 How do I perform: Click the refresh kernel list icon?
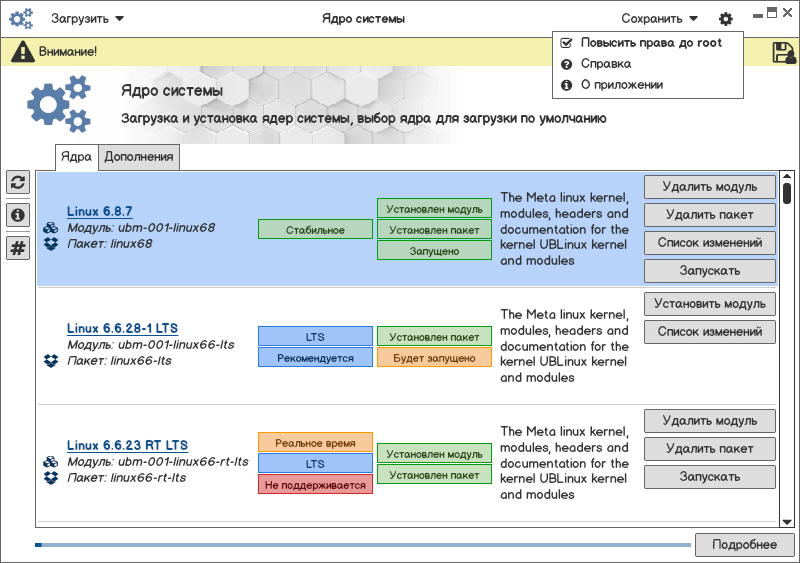pos(18,182)
